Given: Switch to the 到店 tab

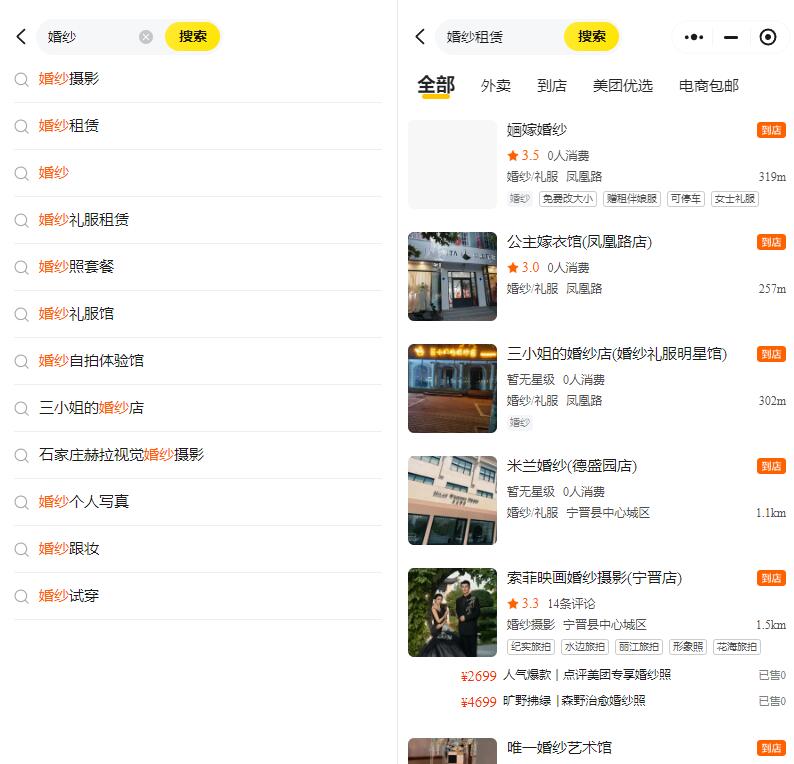Looking at the screenshot, I should (x=552, y=86).
